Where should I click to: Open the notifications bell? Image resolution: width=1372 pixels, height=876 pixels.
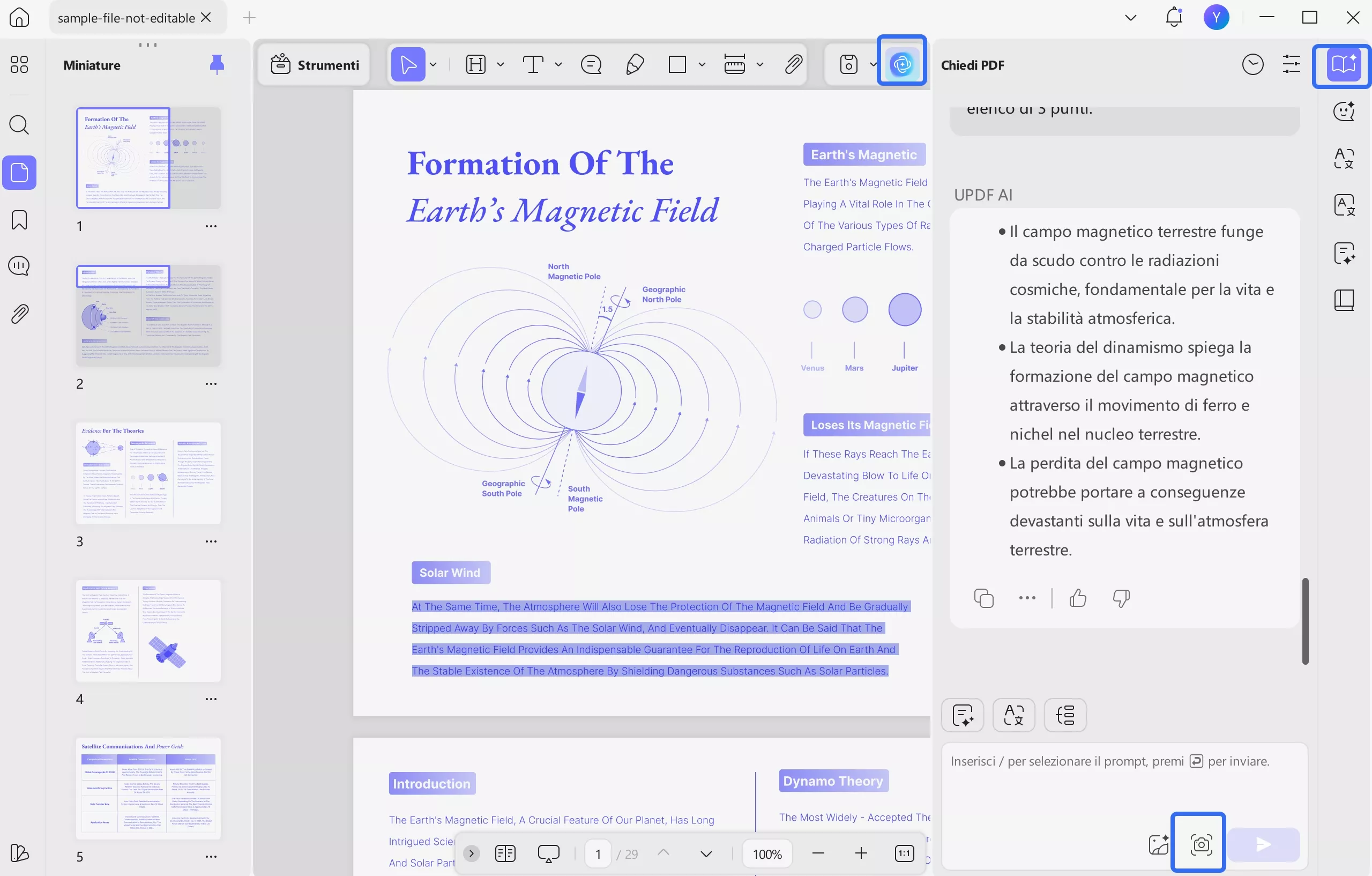click(1174, 17)
